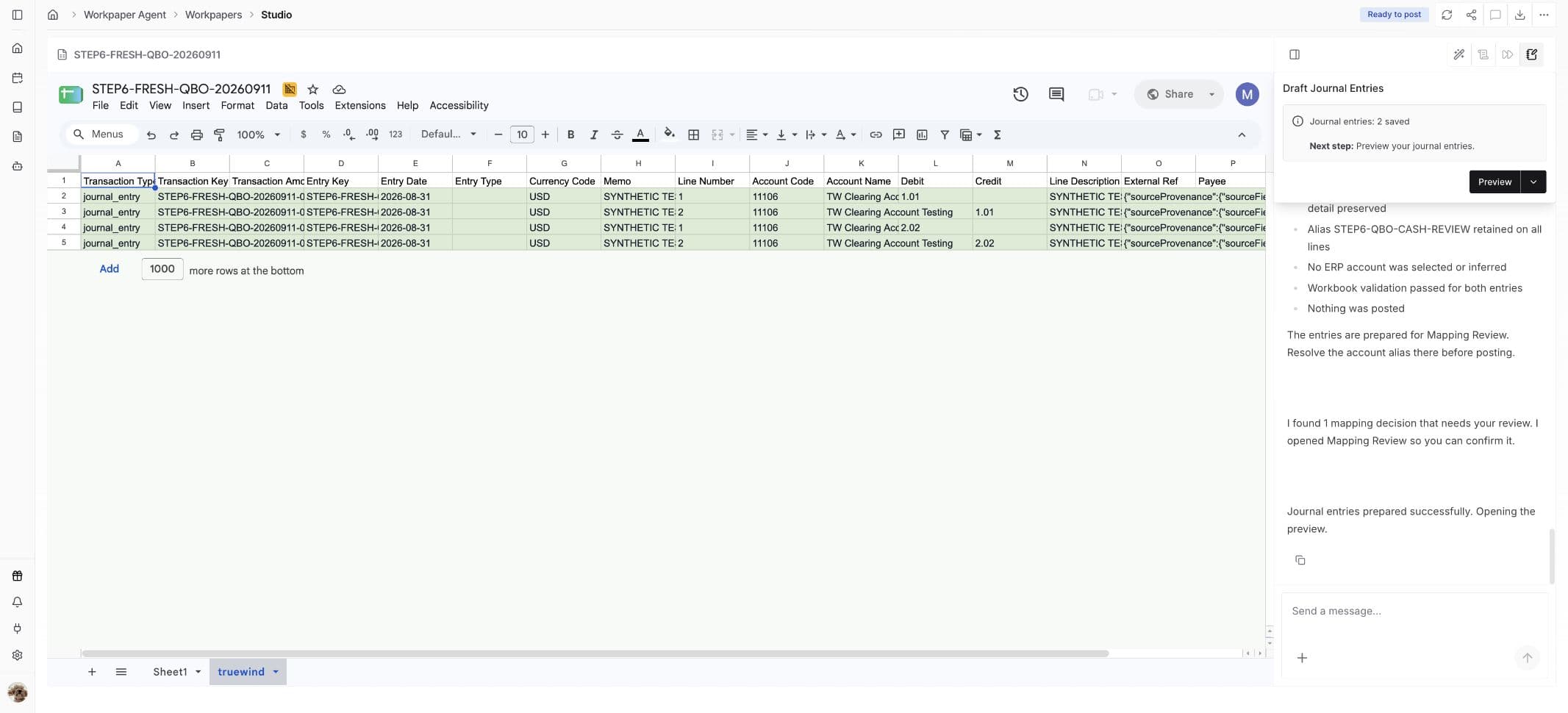1568x713 pixels.
Task: Apply strikethrough formatting
Action: (617, 135)
